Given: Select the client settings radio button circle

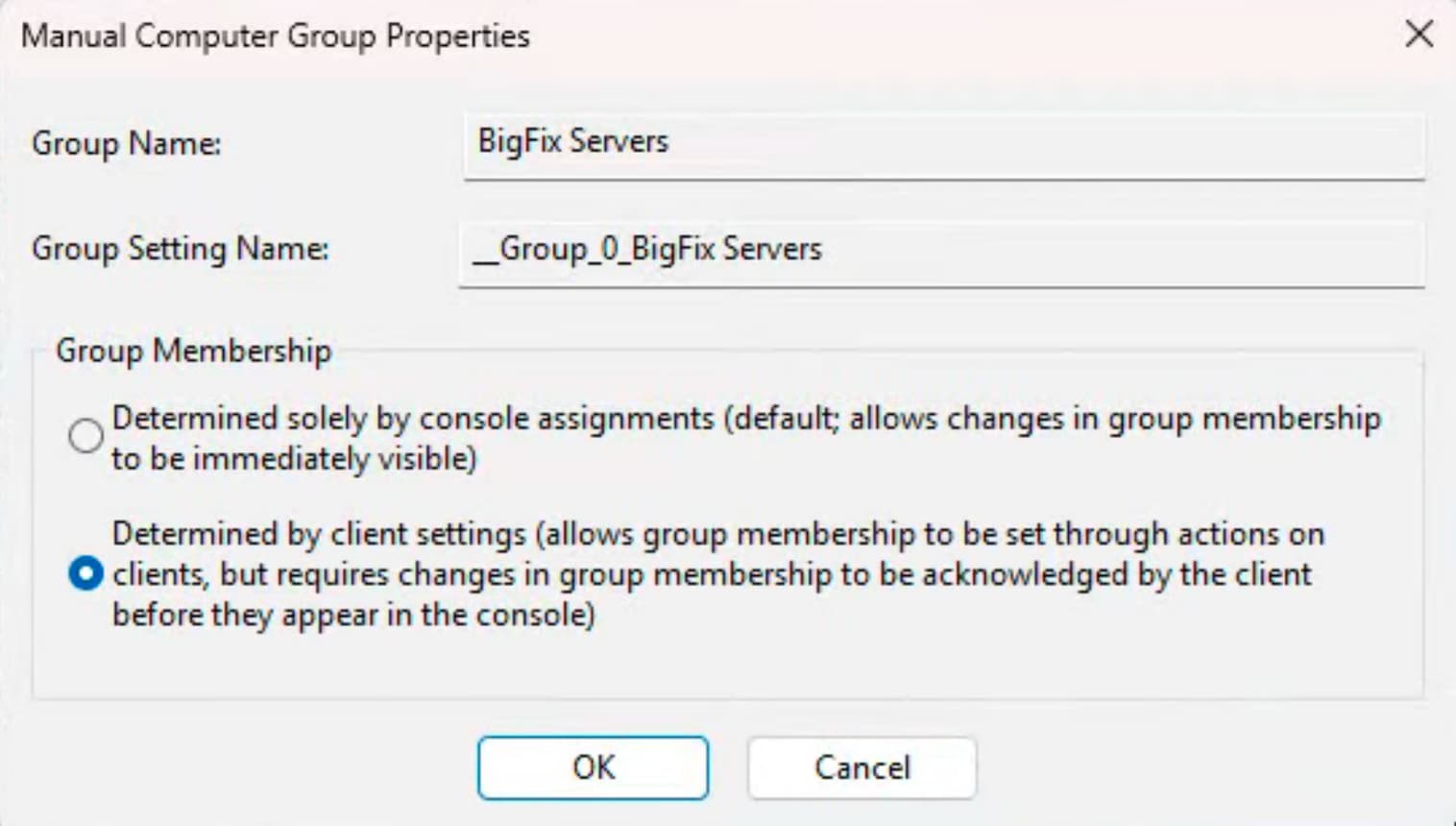Looking at the screenshot, I should pos(85,573).
